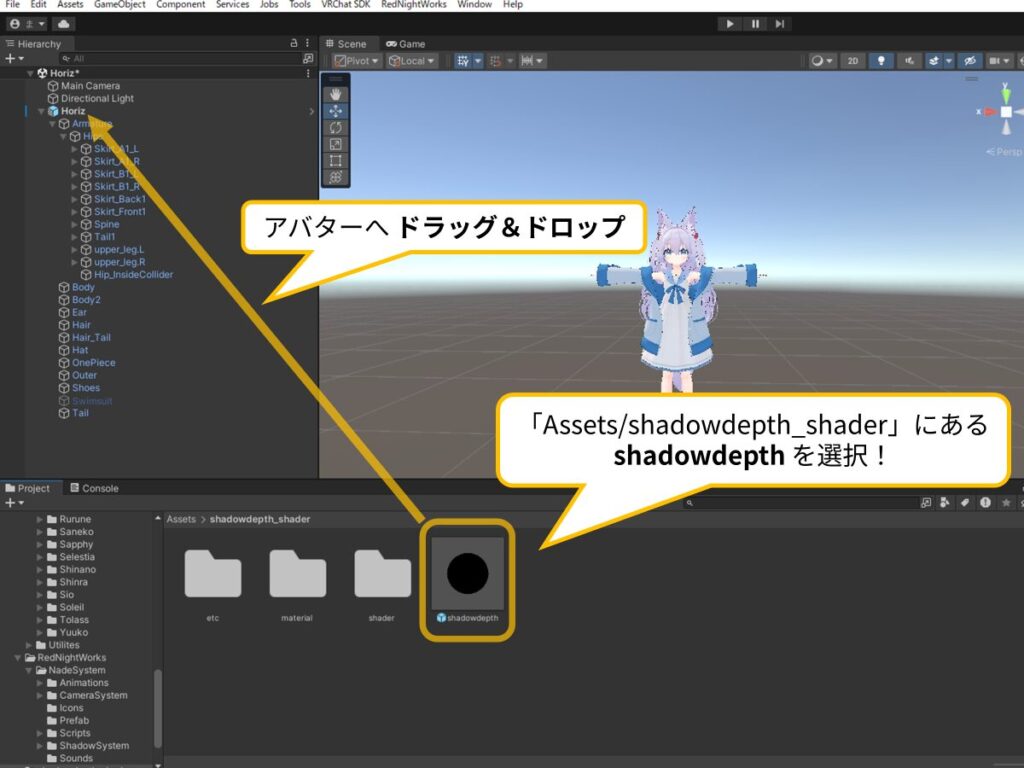Toggle hidden objects visibility in Scene toolbar
The width and height of the screenshot is (1024, 768).
pyautogui.click(x=967, y=61)
